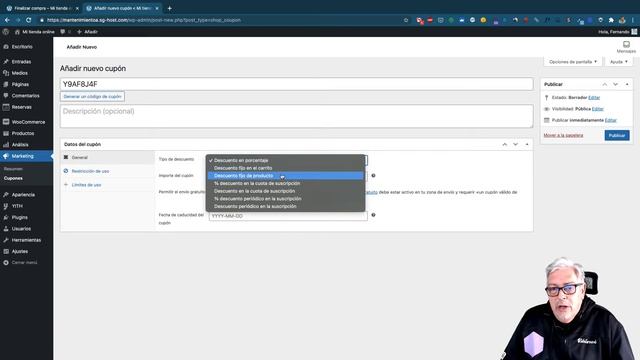This screenshot has width=640, height=360.
Task: Open YITH plugin menu
Action: point(17,206)
